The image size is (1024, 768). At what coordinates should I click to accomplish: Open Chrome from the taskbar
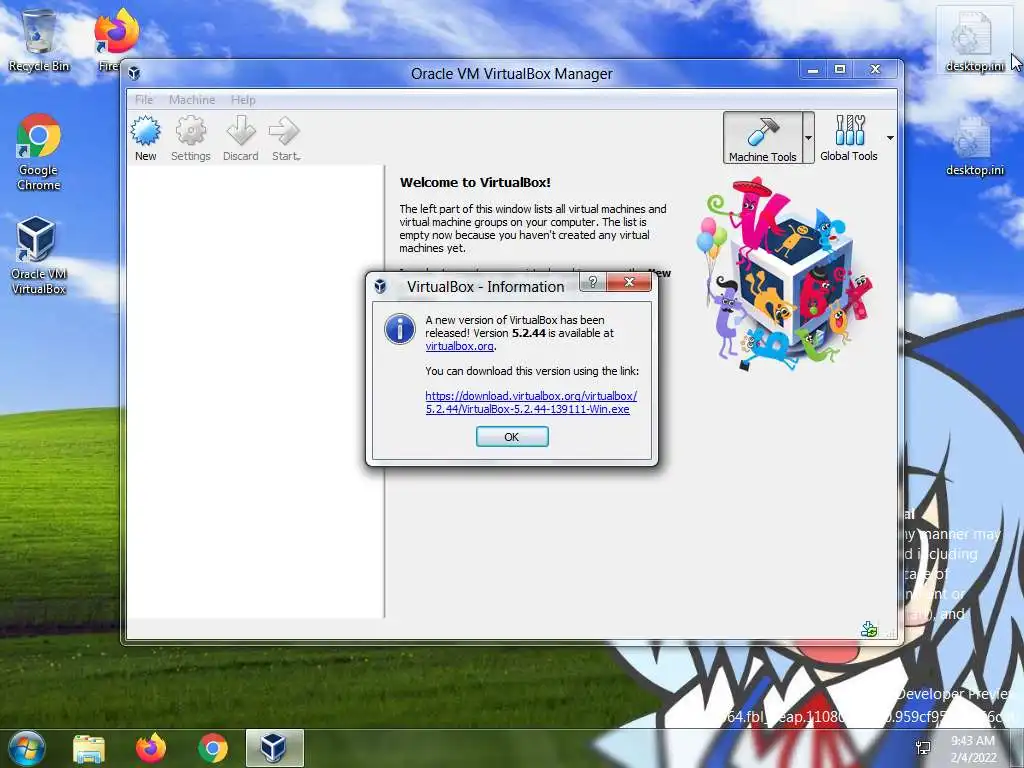point(213,748)
